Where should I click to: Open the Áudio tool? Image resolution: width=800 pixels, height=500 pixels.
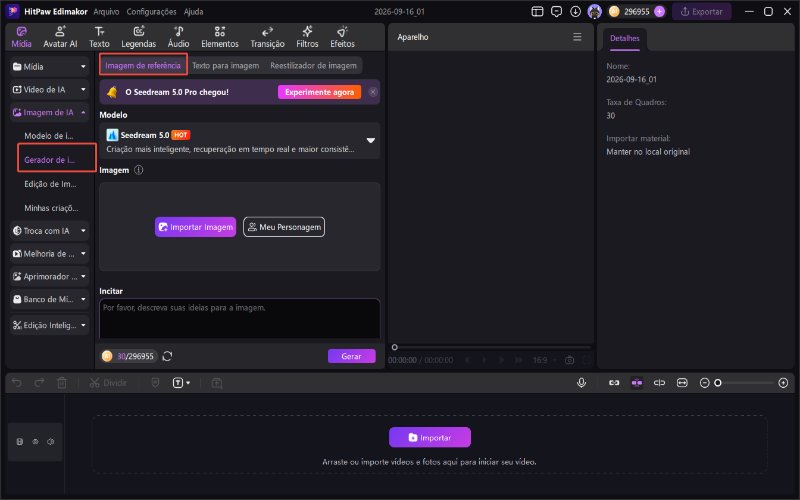pos(179,37)
